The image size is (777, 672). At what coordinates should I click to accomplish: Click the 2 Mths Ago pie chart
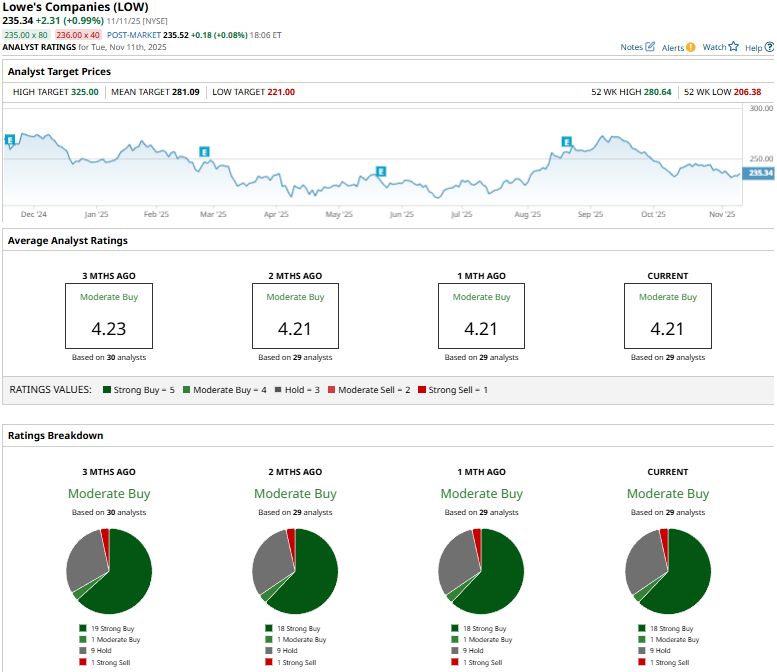click(x=295, y=571)
